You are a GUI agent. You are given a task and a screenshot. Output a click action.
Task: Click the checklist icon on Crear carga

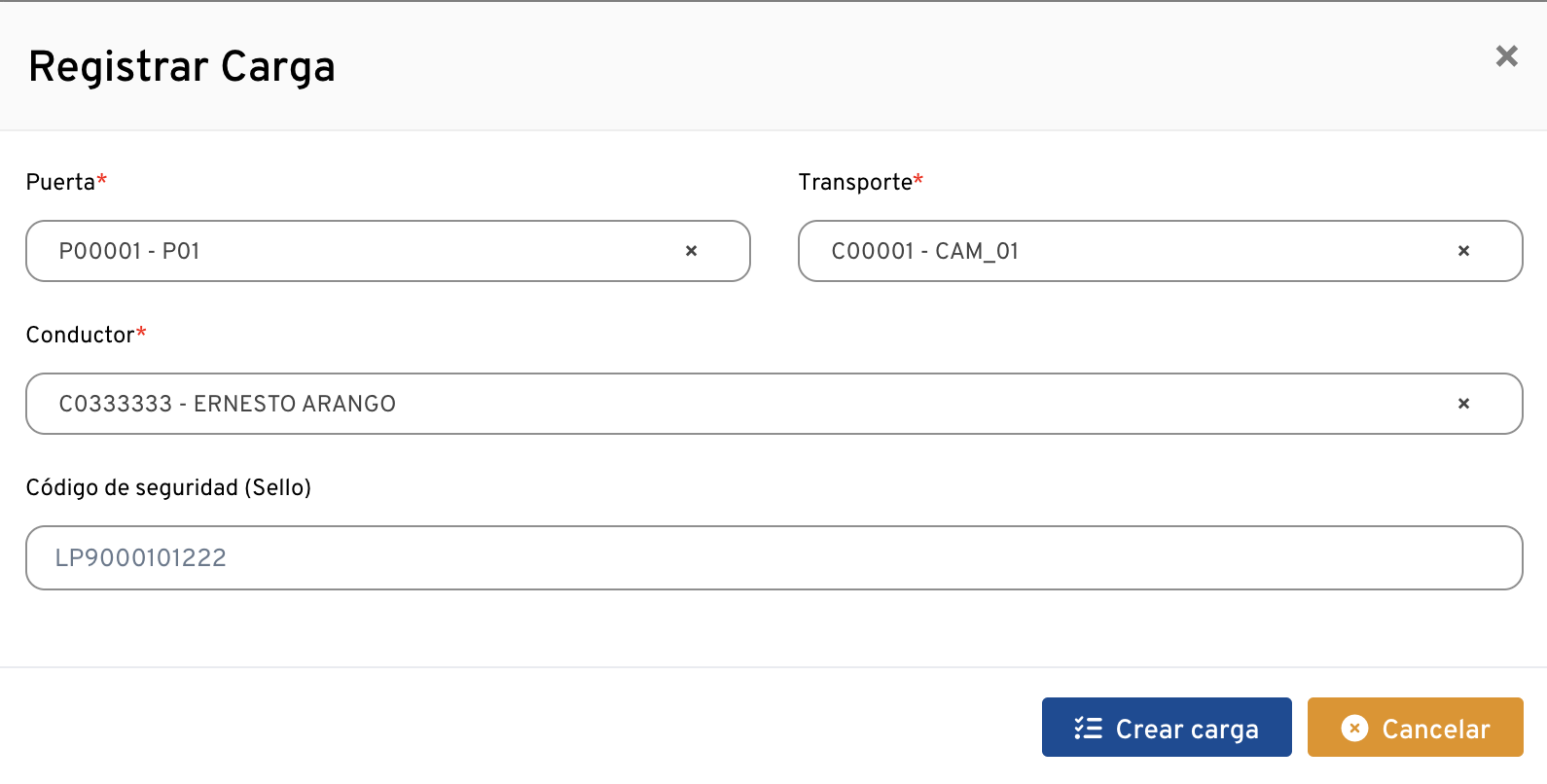(x=1088, y=728)
